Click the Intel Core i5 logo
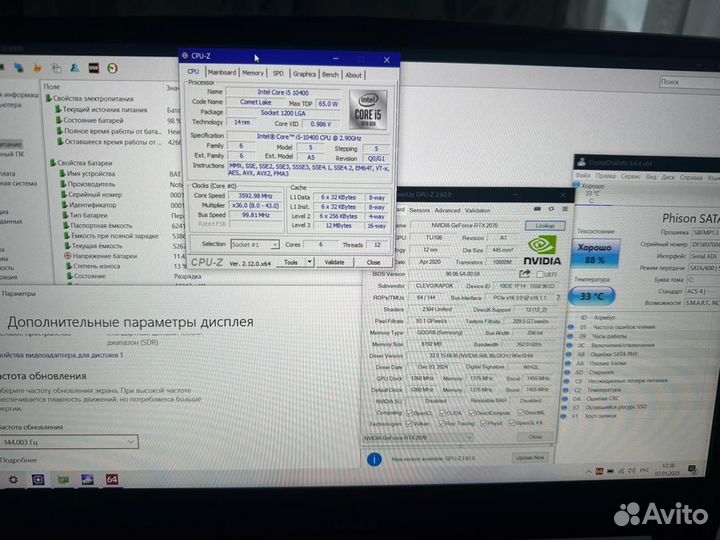 tap(368, 110)
